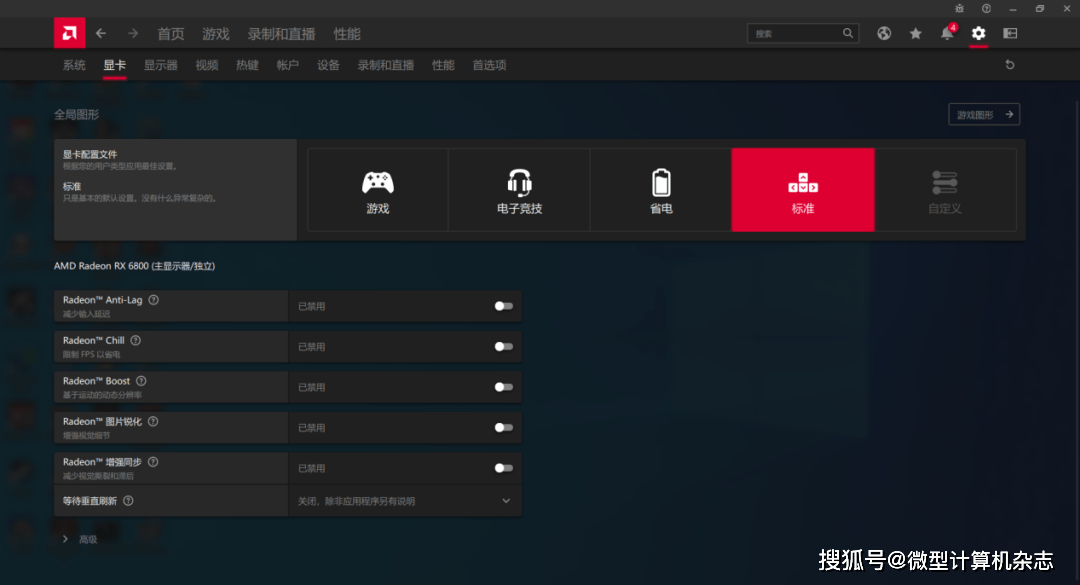Click the reset arrow icon on settings tab row
The image size is (1080, 585).
click(1010, 65)
